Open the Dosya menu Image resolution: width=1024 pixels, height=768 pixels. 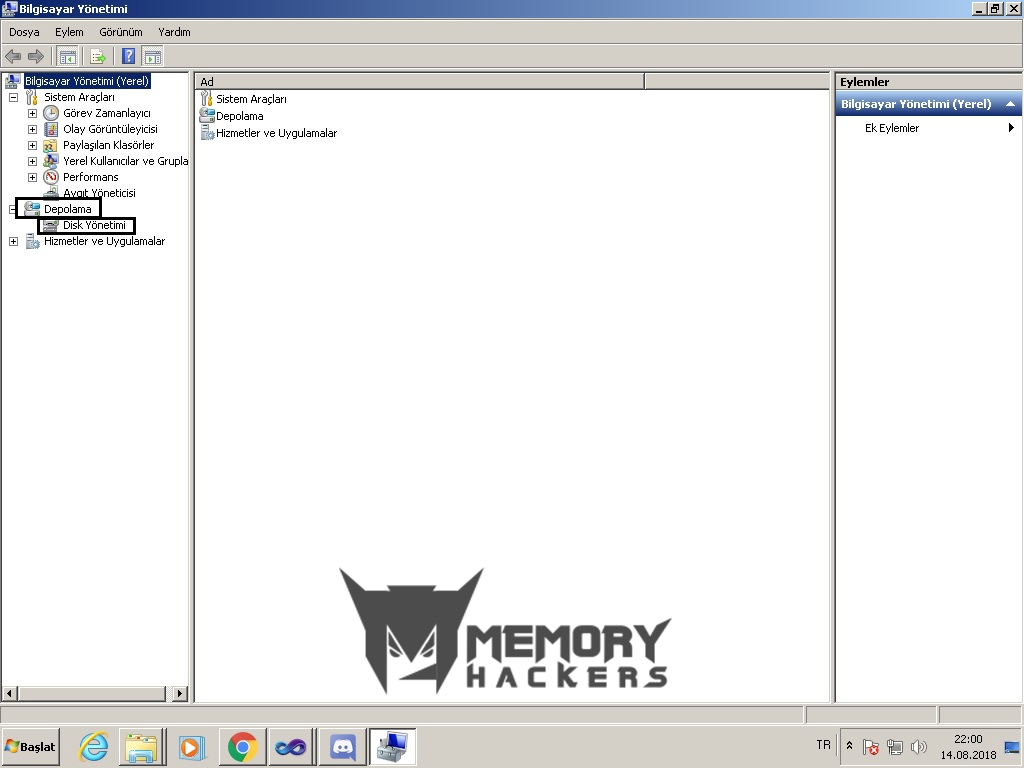tap(24, 32)
